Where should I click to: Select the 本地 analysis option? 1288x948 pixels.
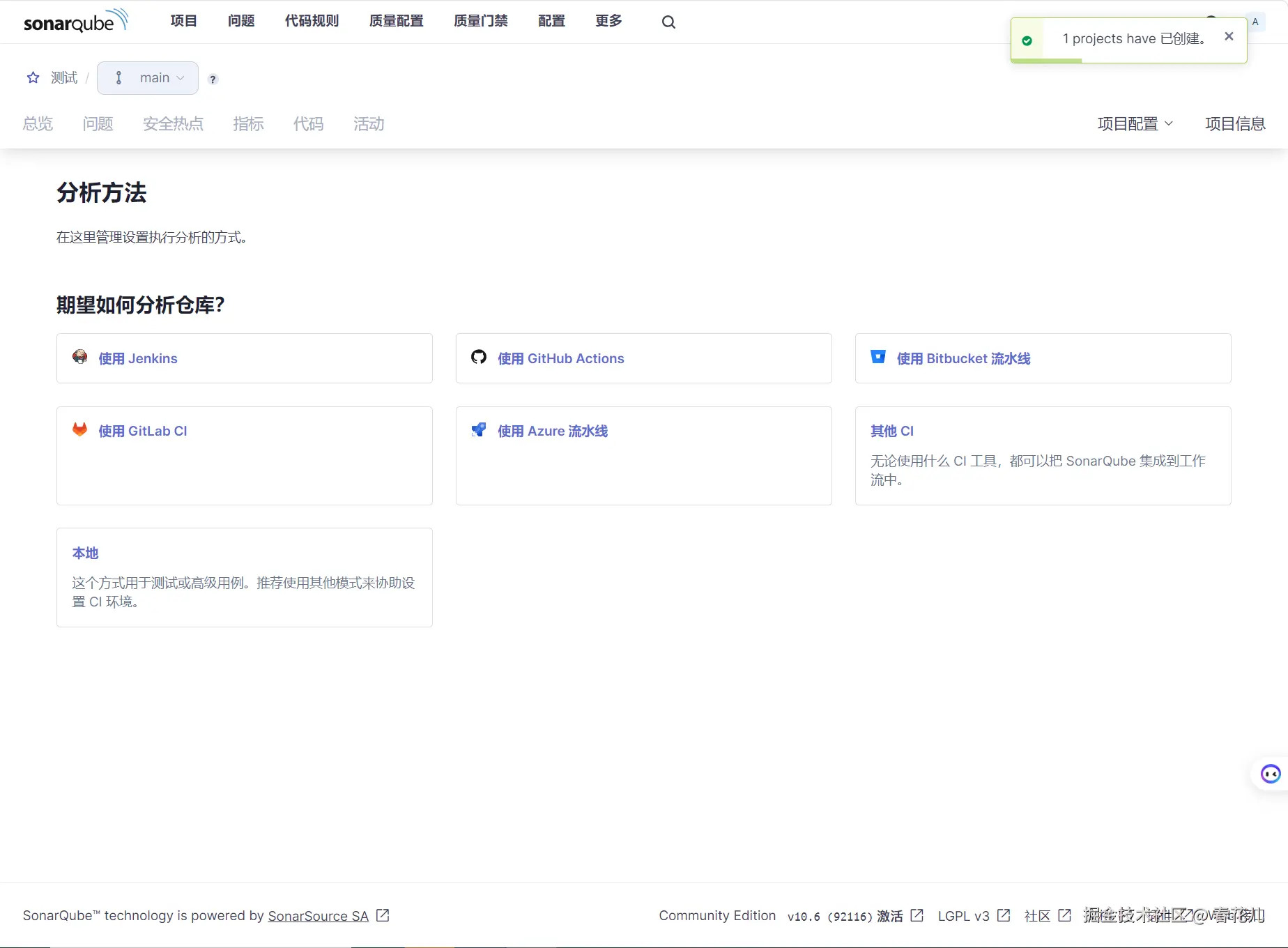[245, 577]
